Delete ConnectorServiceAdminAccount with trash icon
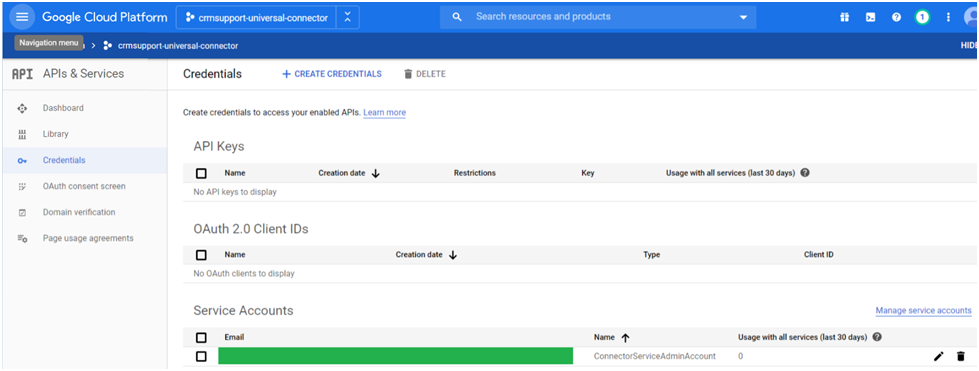 click(x=960, y=357)
